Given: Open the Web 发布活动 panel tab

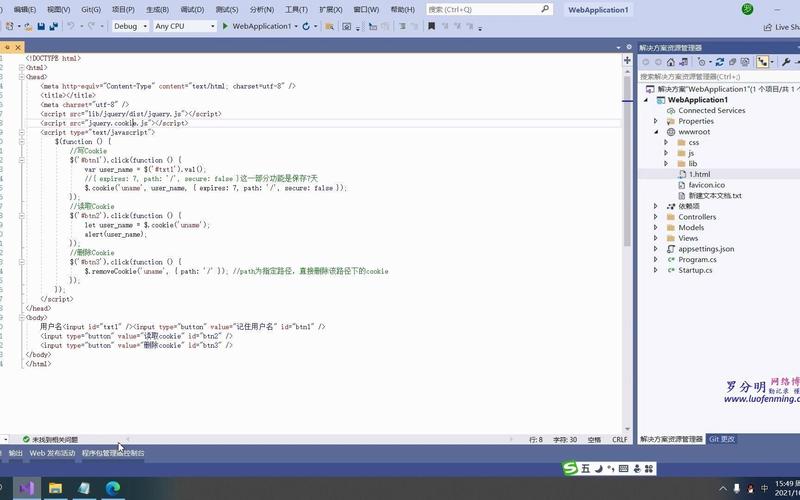Looking at the screenshot, I should [52, 453].
